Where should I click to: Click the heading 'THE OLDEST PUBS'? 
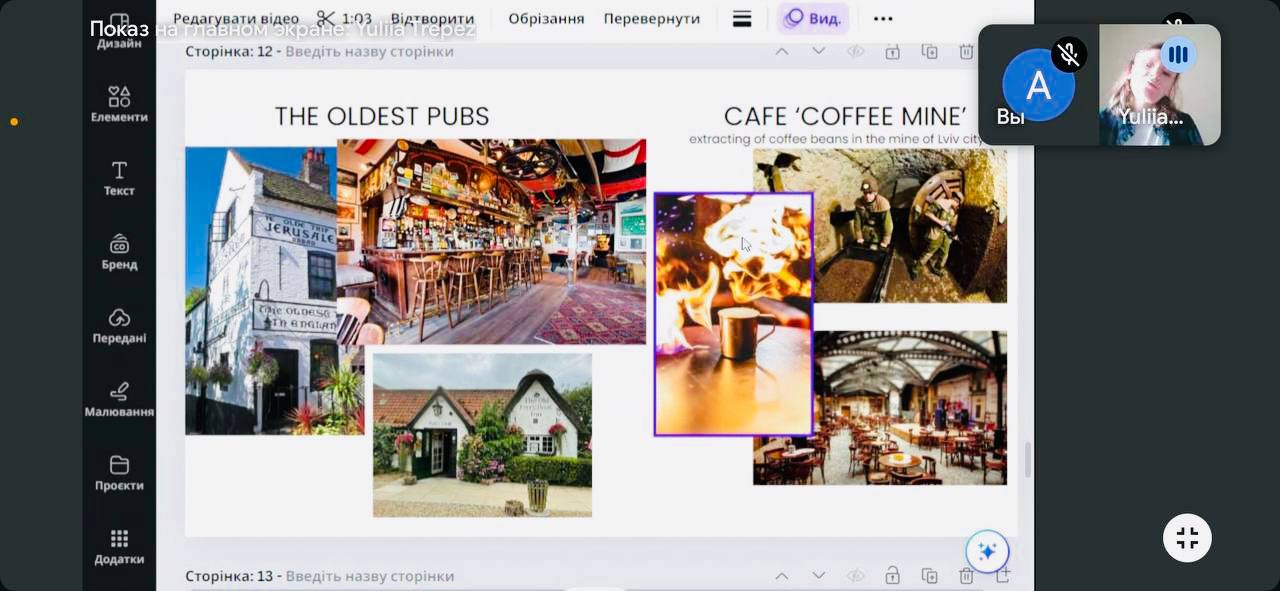(x=382, y=116)
